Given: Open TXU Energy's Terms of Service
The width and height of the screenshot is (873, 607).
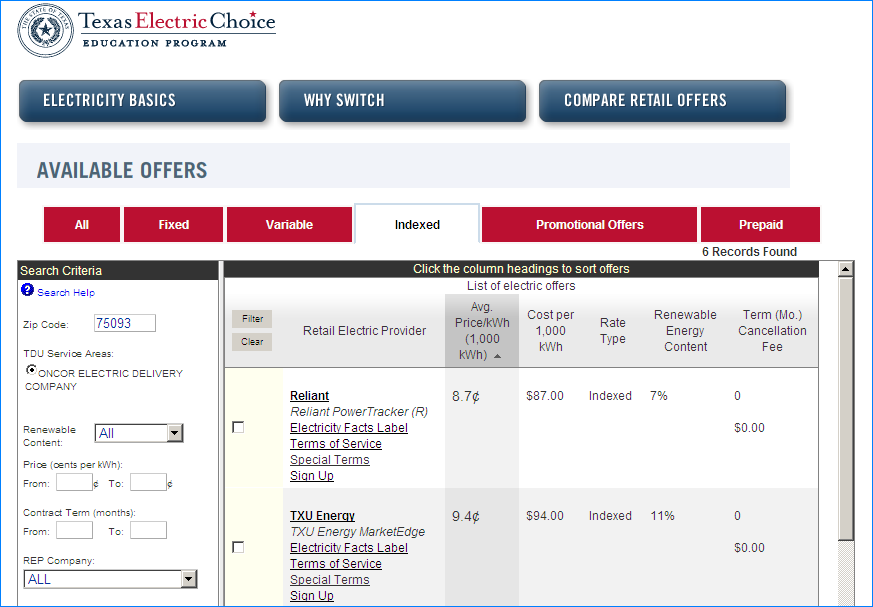Looking at the screenshot, I should (336, 564).
